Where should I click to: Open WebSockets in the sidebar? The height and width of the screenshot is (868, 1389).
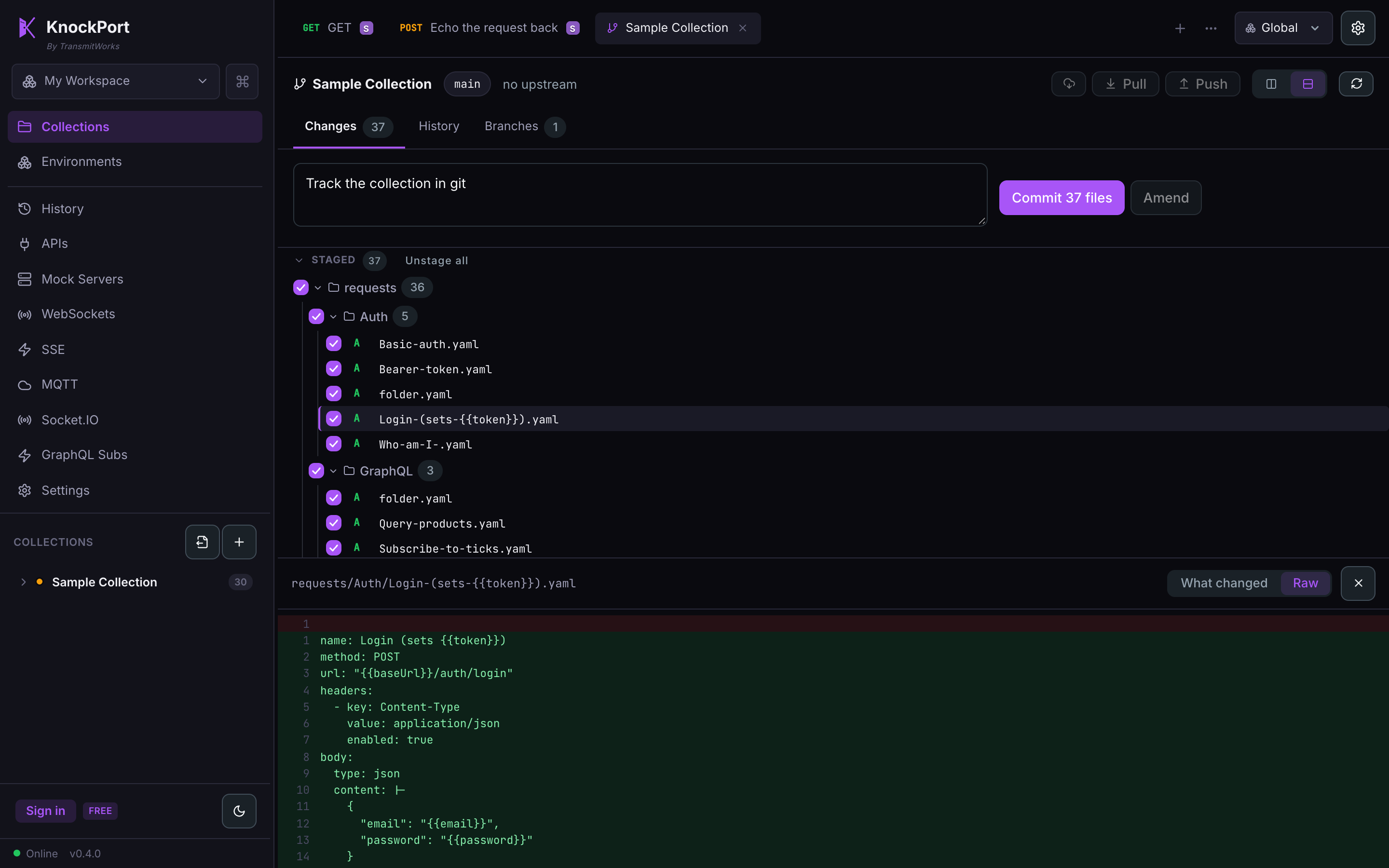(x=135, y=314)
